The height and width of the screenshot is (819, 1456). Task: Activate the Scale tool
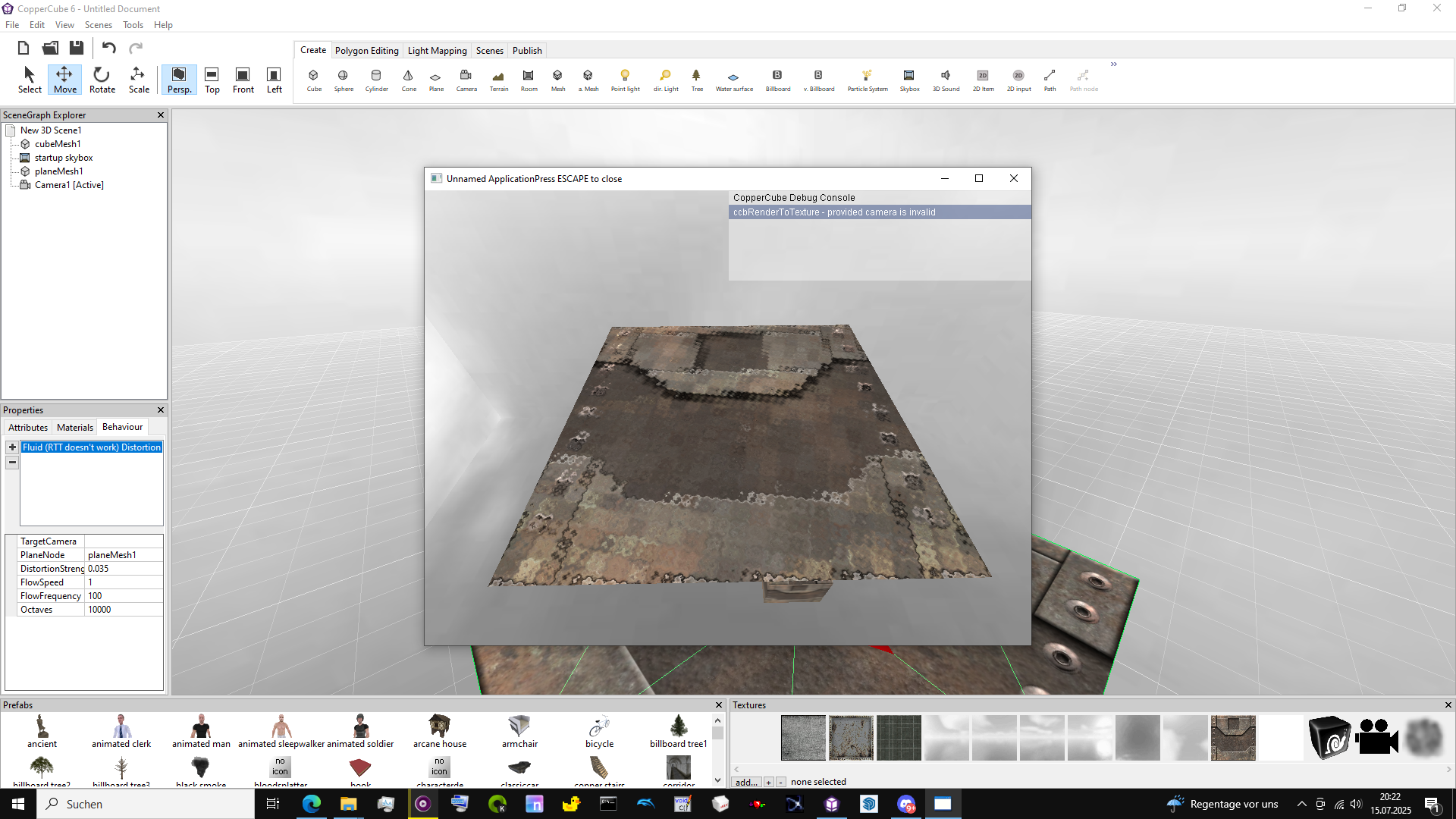(x=139, y=80)
